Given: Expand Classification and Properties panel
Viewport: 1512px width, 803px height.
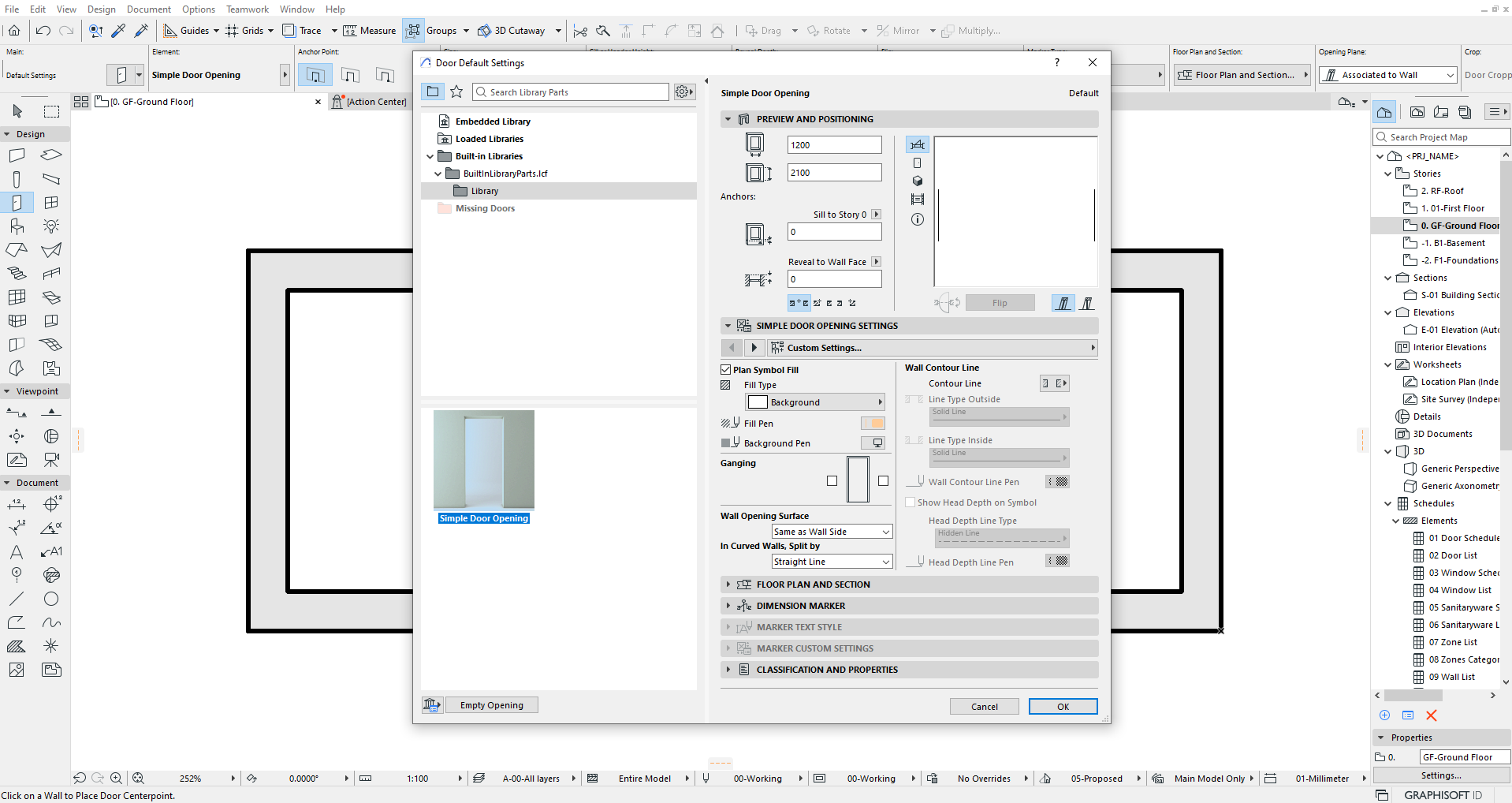Looking at the screenshot, I should [909, 670].
